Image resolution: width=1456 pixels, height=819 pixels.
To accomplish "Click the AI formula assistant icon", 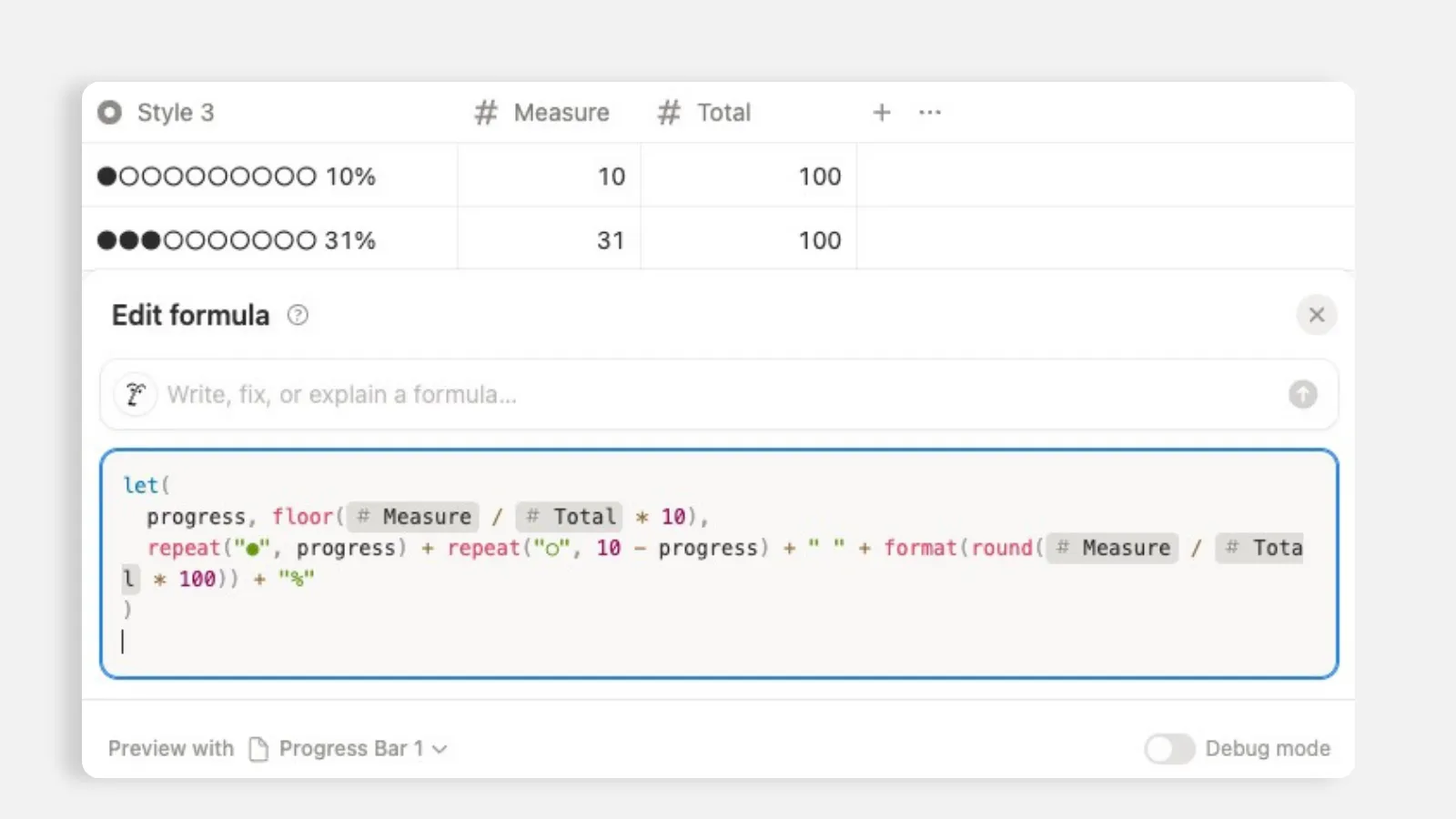I will coord(136,394).
